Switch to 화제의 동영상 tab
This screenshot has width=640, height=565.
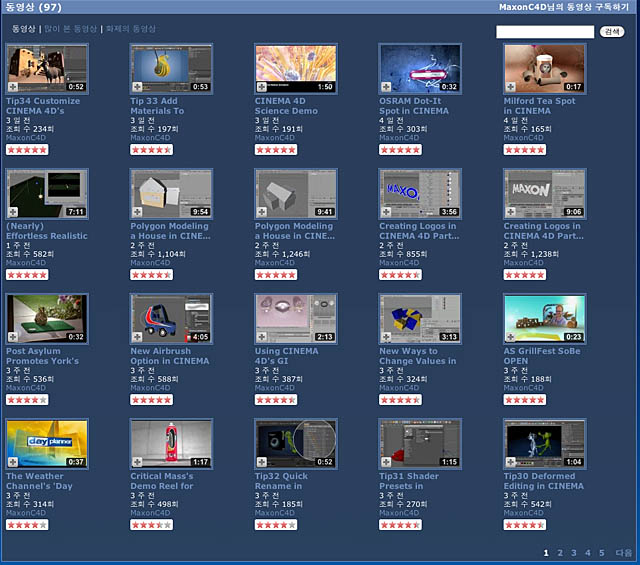[x=131, y=29]
